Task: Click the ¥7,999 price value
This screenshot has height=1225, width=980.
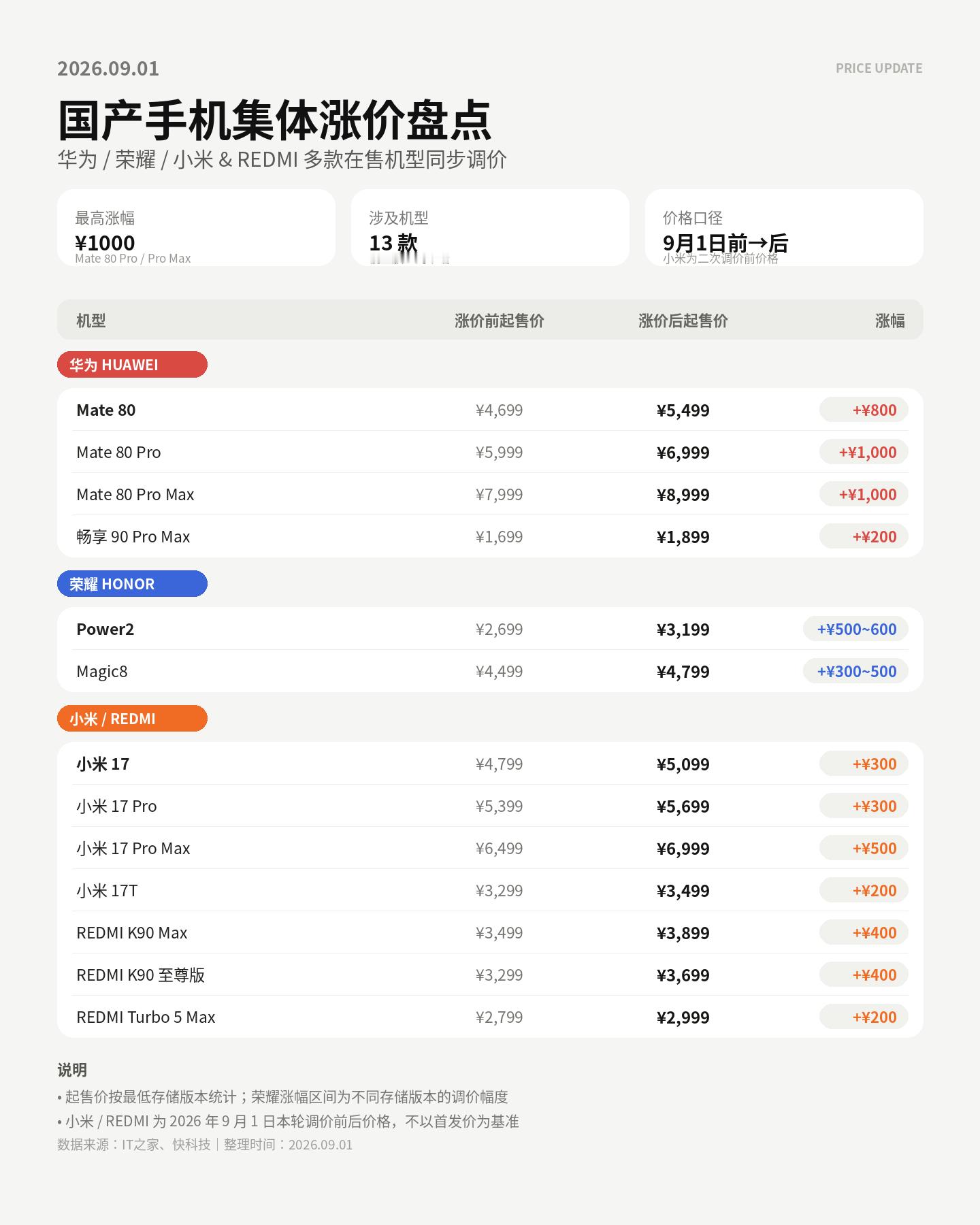Action: pyautogui.click(x=500, y=495)
